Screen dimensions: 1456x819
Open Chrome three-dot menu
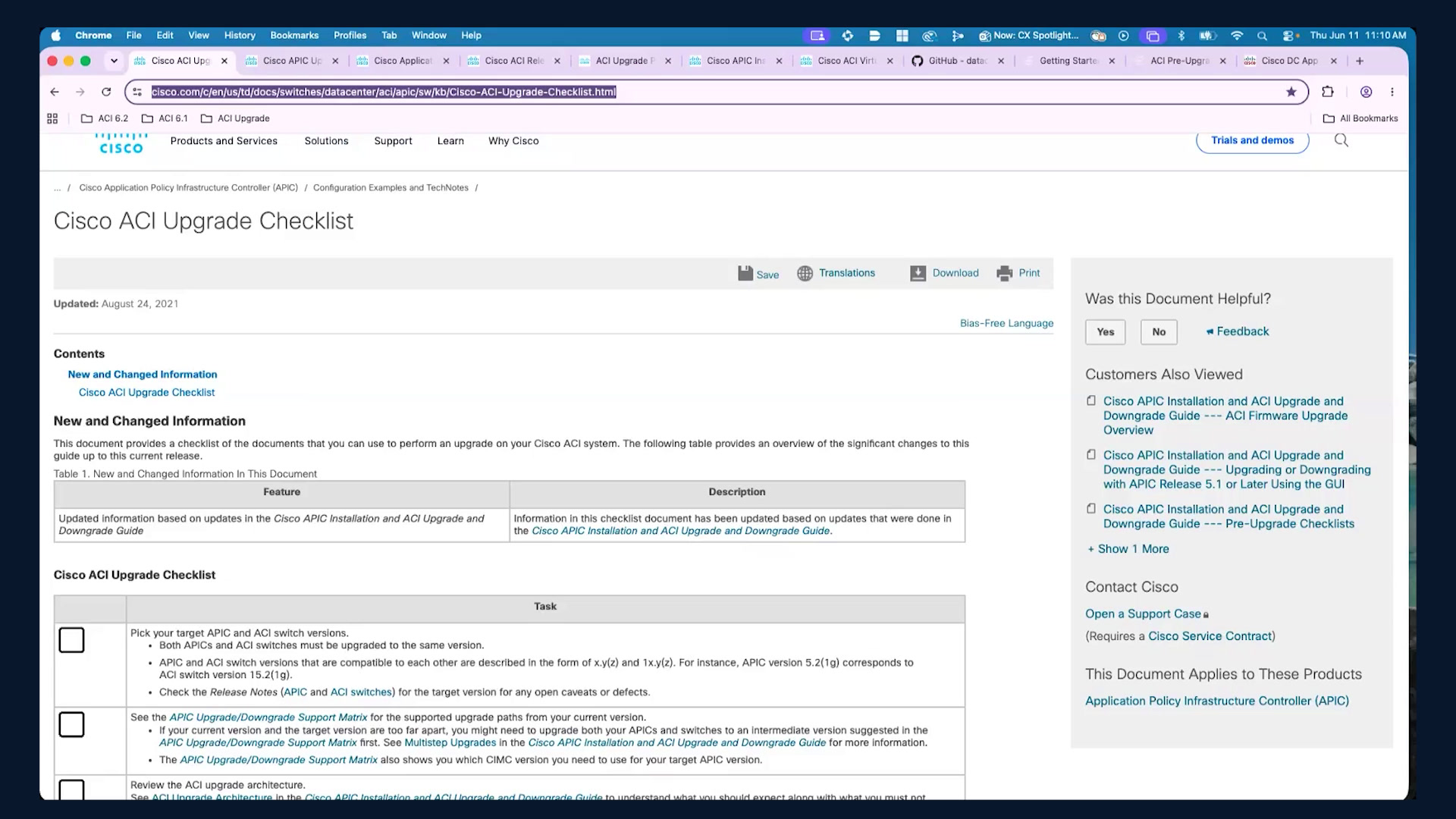coord(1392,92)
